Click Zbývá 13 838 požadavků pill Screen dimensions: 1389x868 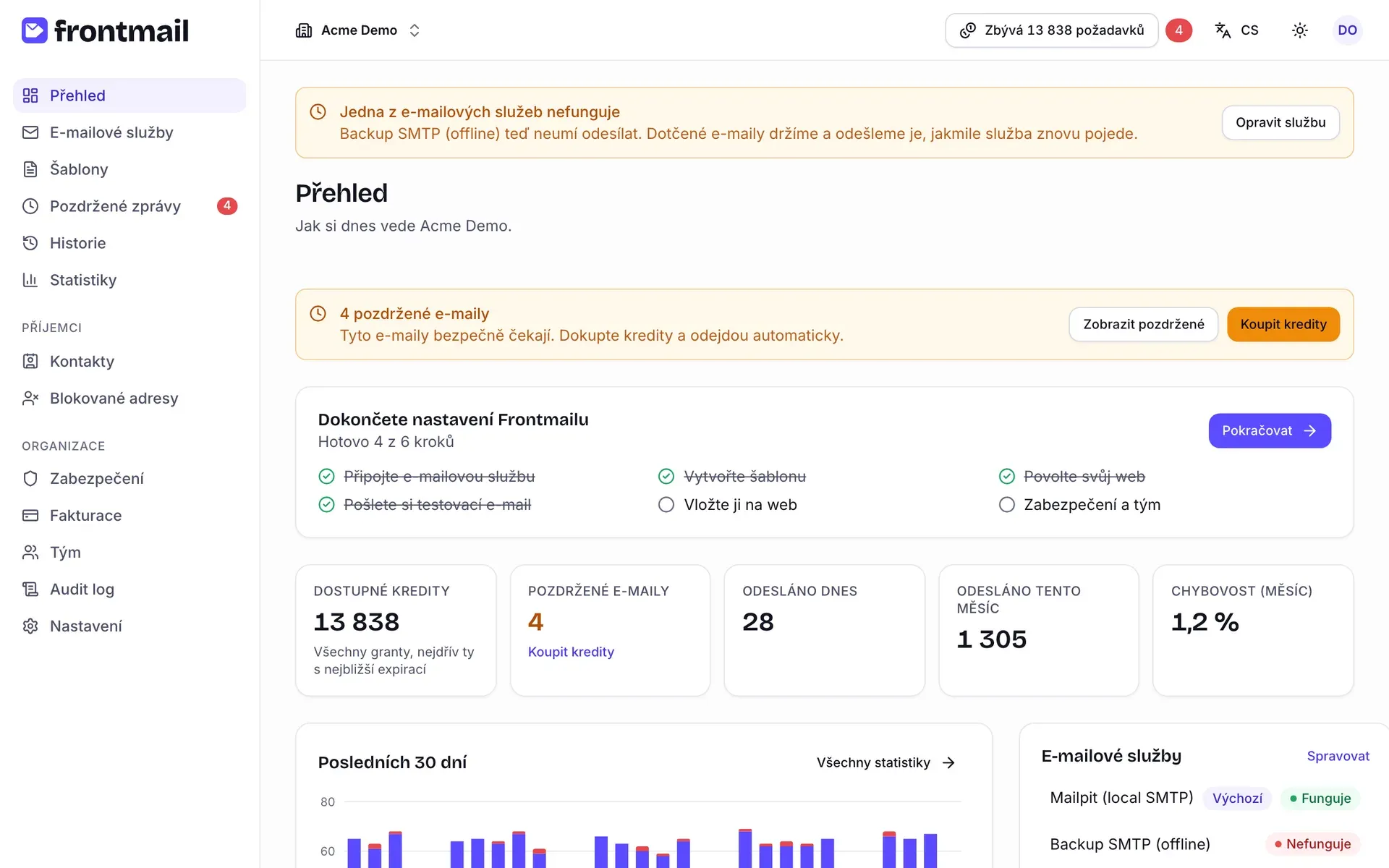1051,30
